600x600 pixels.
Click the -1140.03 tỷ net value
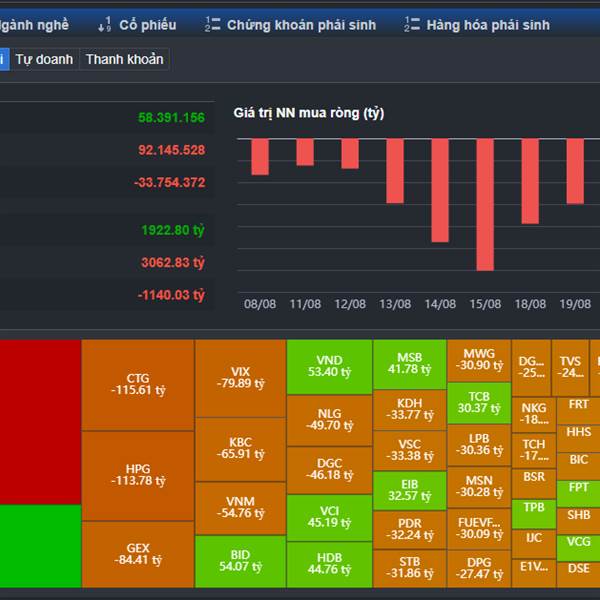171,295
